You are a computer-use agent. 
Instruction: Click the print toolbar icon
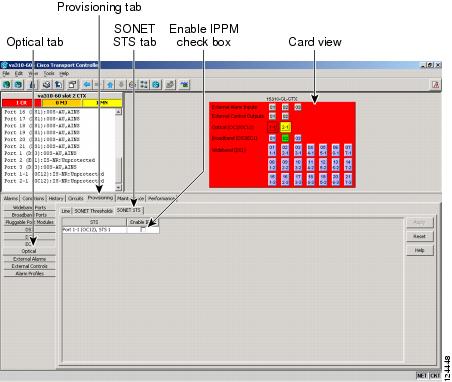pyautogui.click(x=47, y=85)
